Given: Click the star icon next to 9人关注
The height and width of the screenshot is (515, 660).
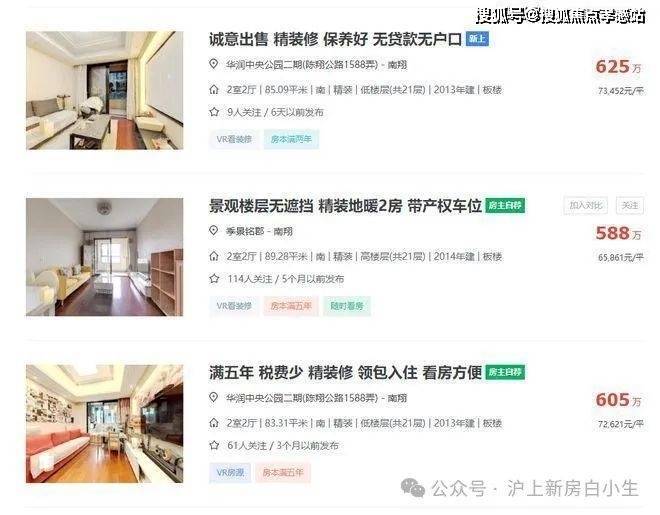Looking at the screenshot, I should pos(214,112).
